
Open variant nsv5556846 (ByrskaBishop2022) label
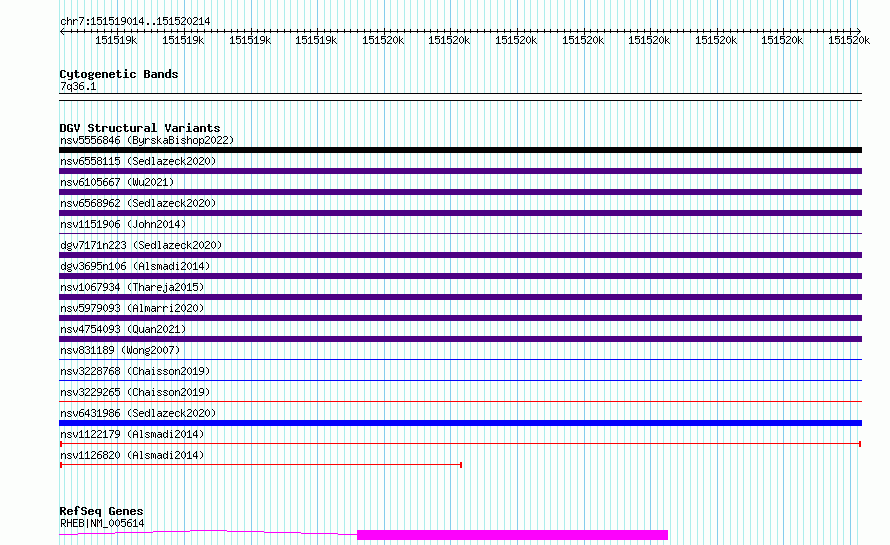[x=147, y=140]
